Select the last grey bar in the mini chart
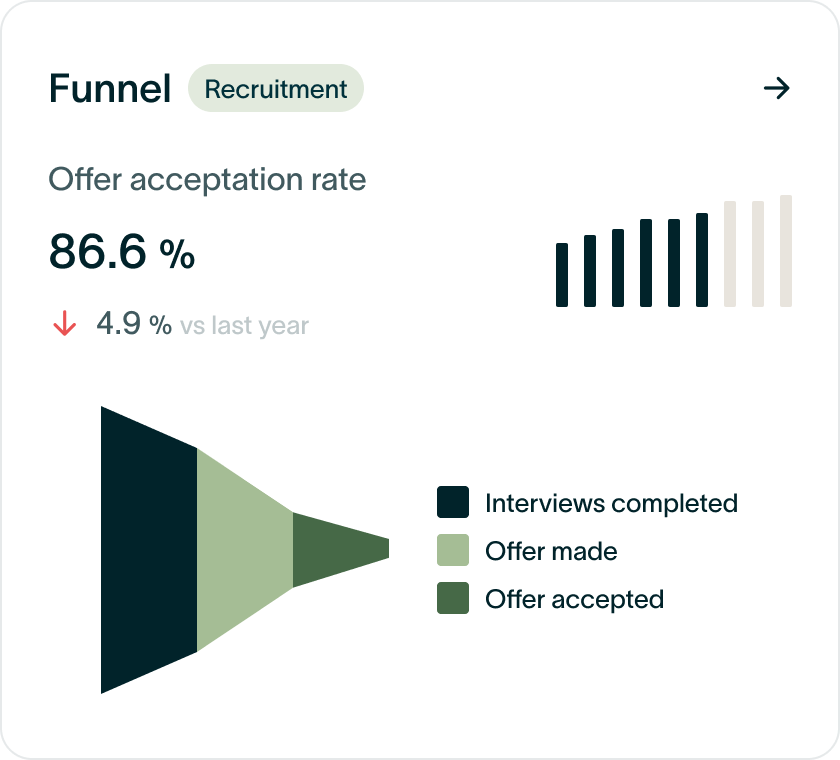840x760 pixels. 786,251
